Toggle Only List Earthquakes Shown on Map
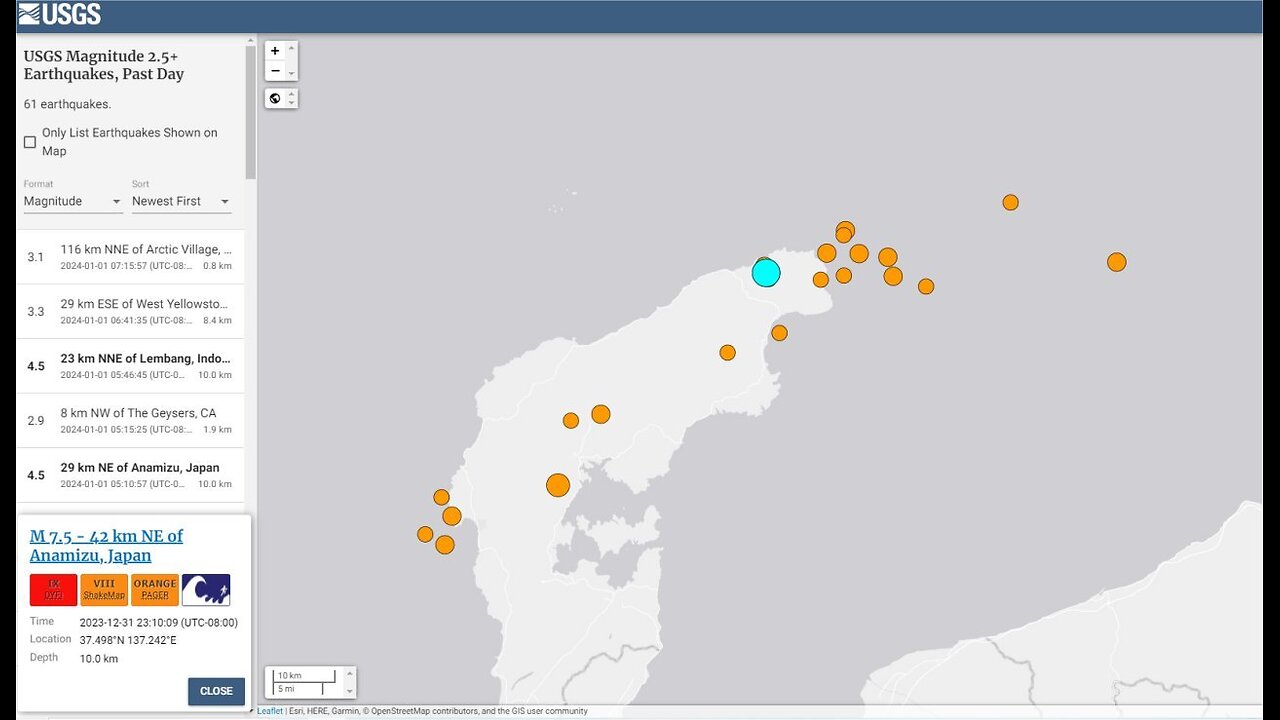The image size is (1280, 720). tap(30, 142)
